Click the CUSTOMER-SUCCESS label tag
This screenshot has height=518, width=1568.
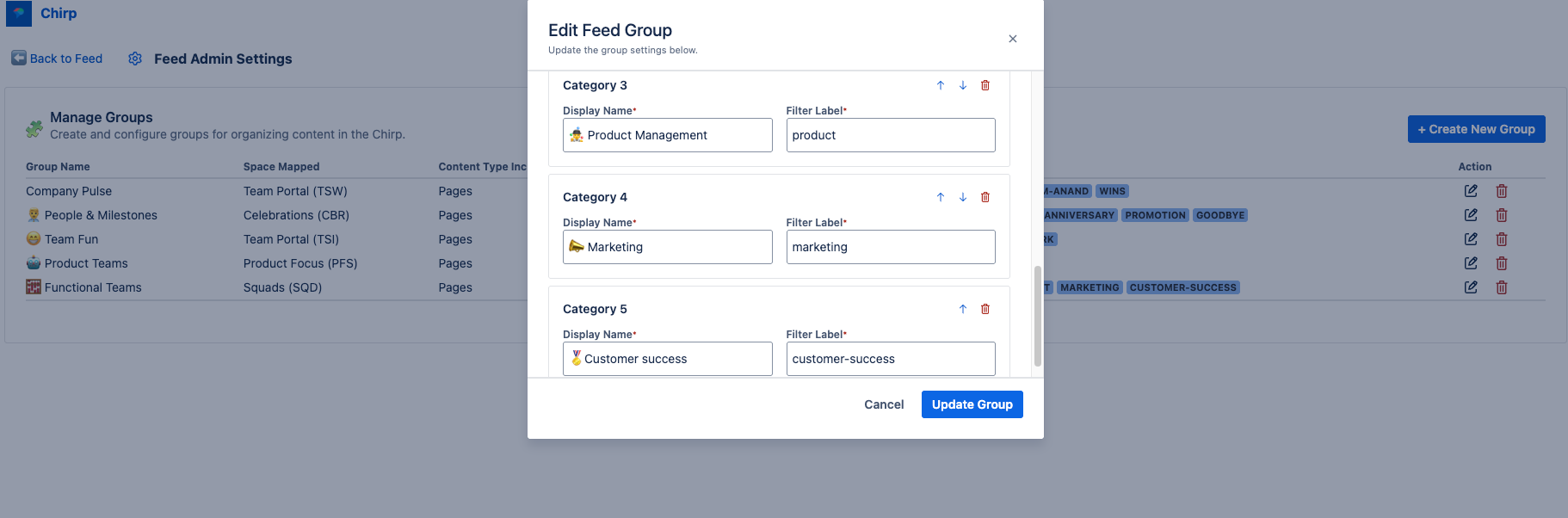[1183, 287]
